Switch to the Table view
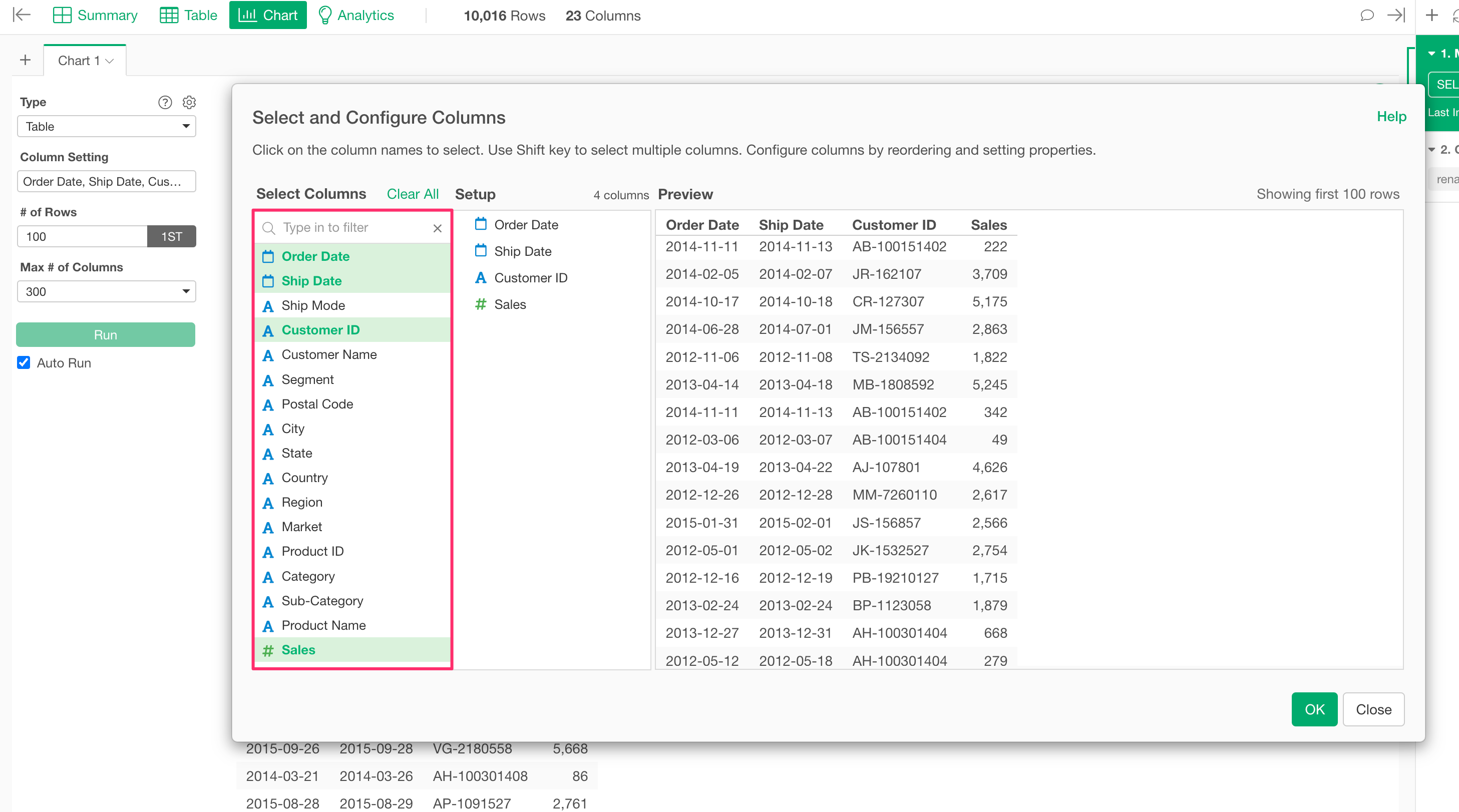 (x=189, y=16)
